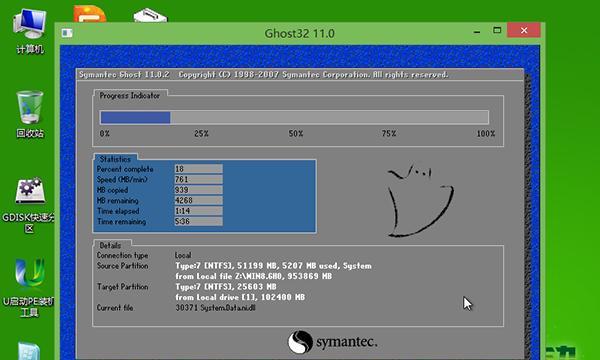Click the Time remaining label

pyautogui.click(x=122, y=222)
